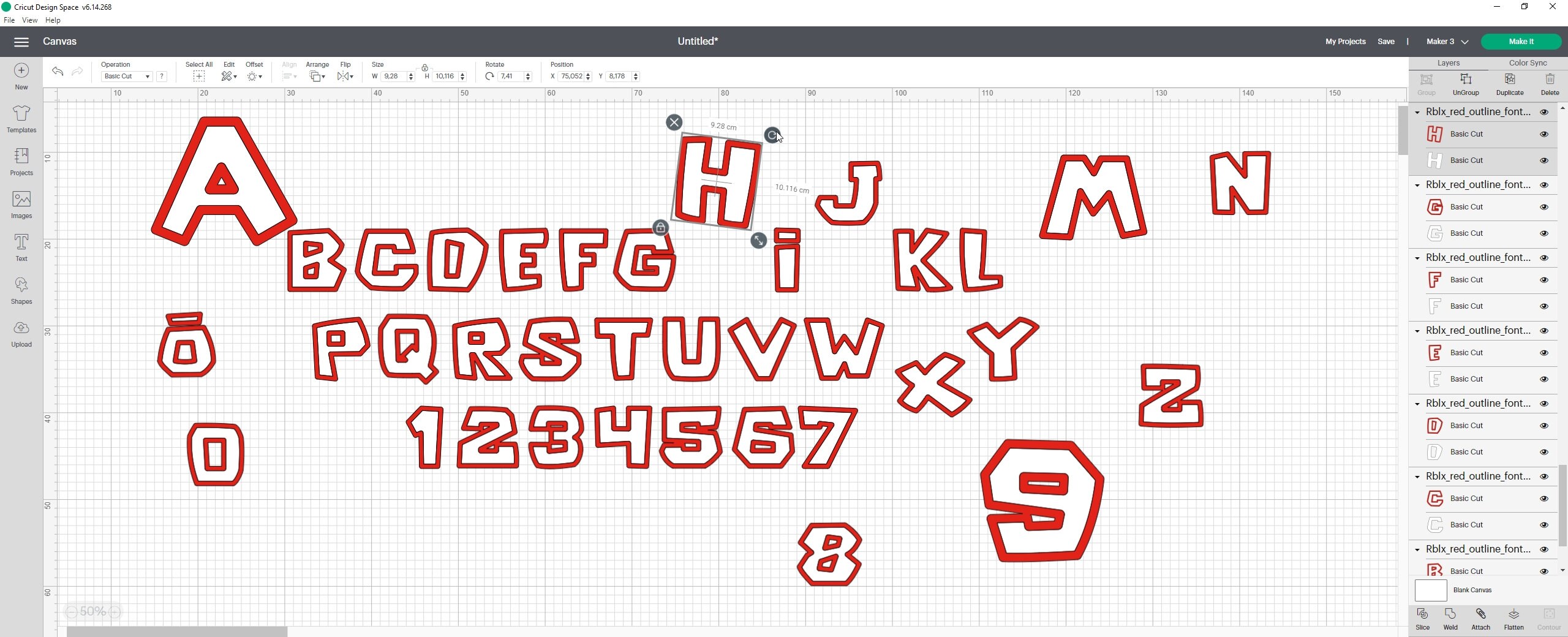1568x637 pixels.
Task: Click the Duplicate icon
Action: pos(1510,83)
